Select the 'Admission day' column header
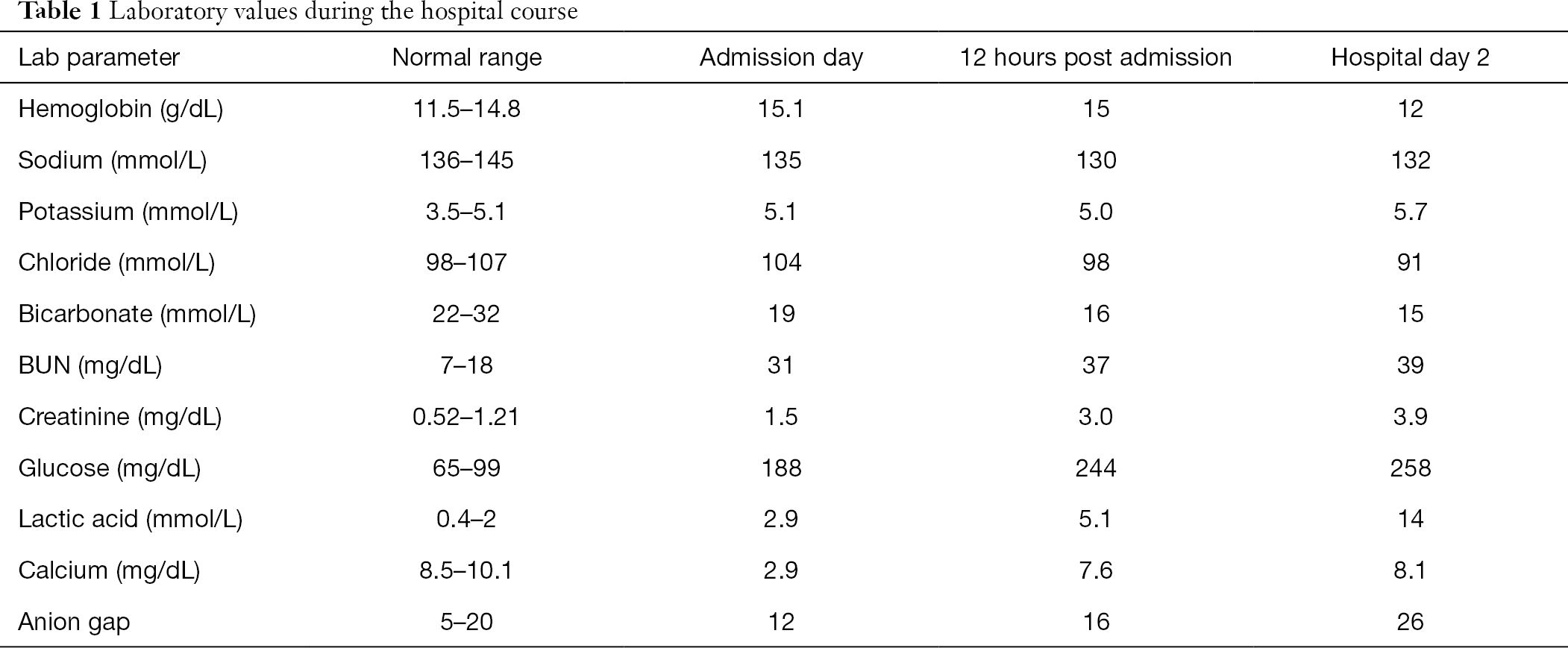 click(781, 57)
